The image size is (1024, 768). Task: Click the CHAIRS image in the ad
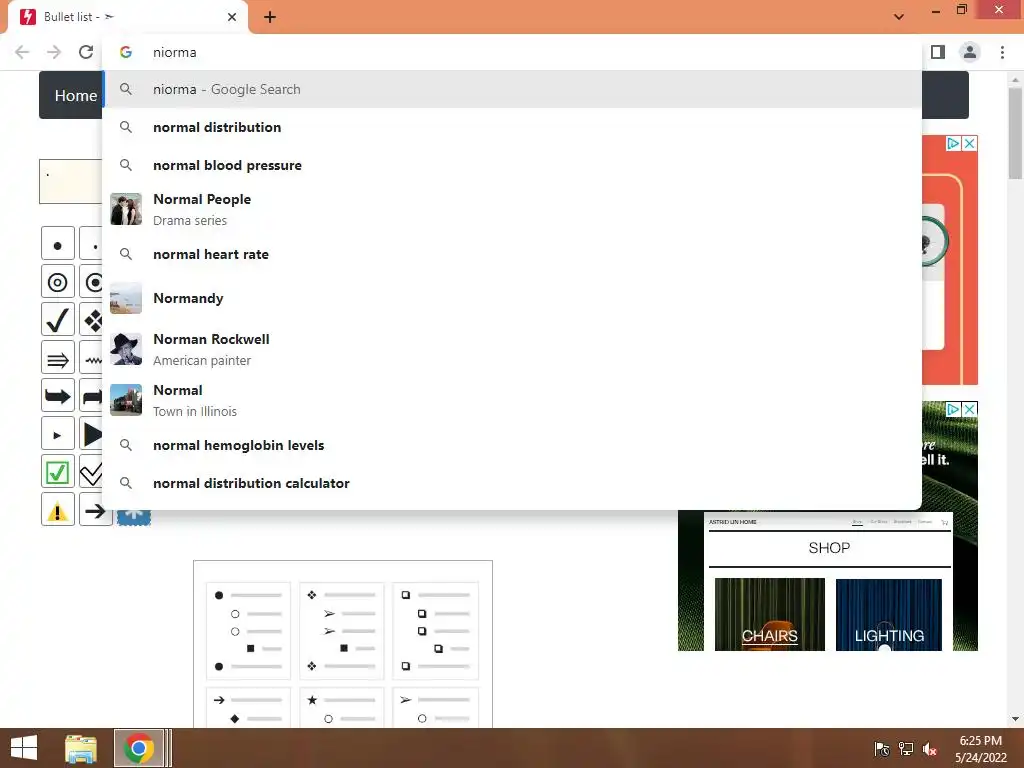770,614
